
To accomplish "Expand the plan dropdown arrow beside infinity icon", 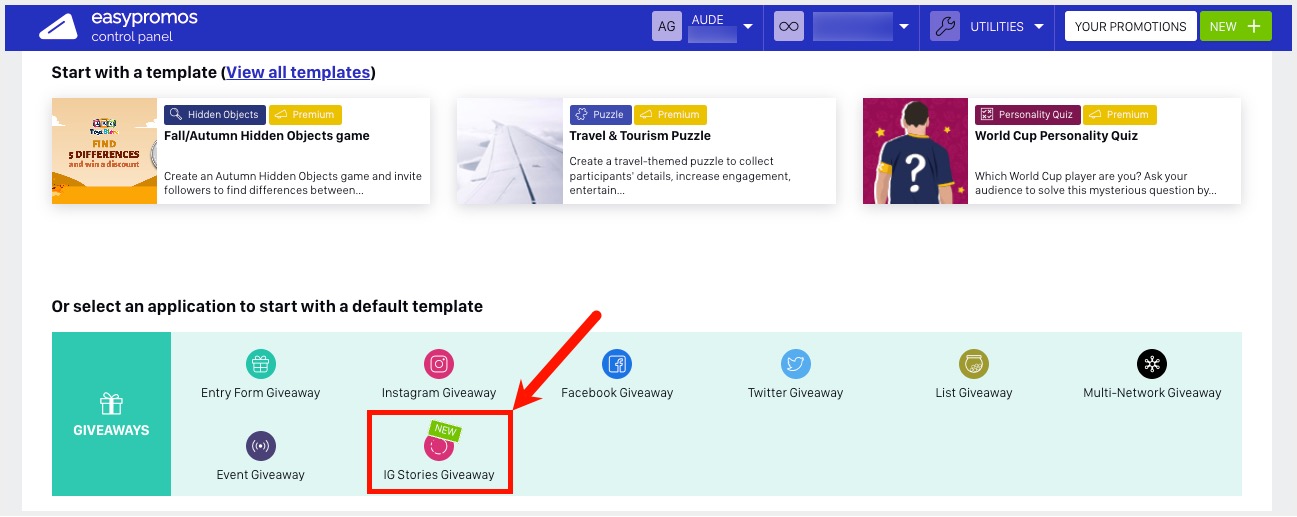I will [x=904, y=27].
